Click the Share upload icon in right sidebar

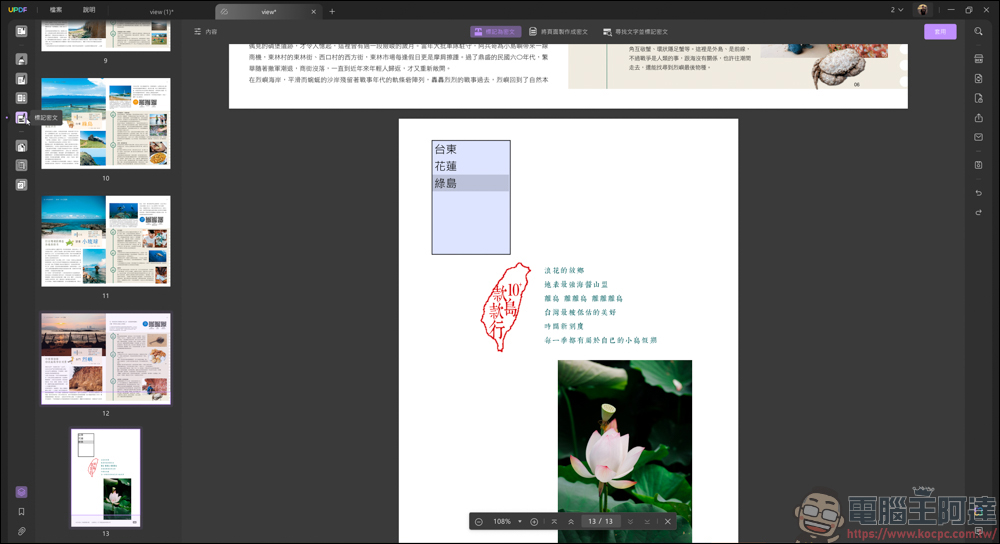coord(978,118)
